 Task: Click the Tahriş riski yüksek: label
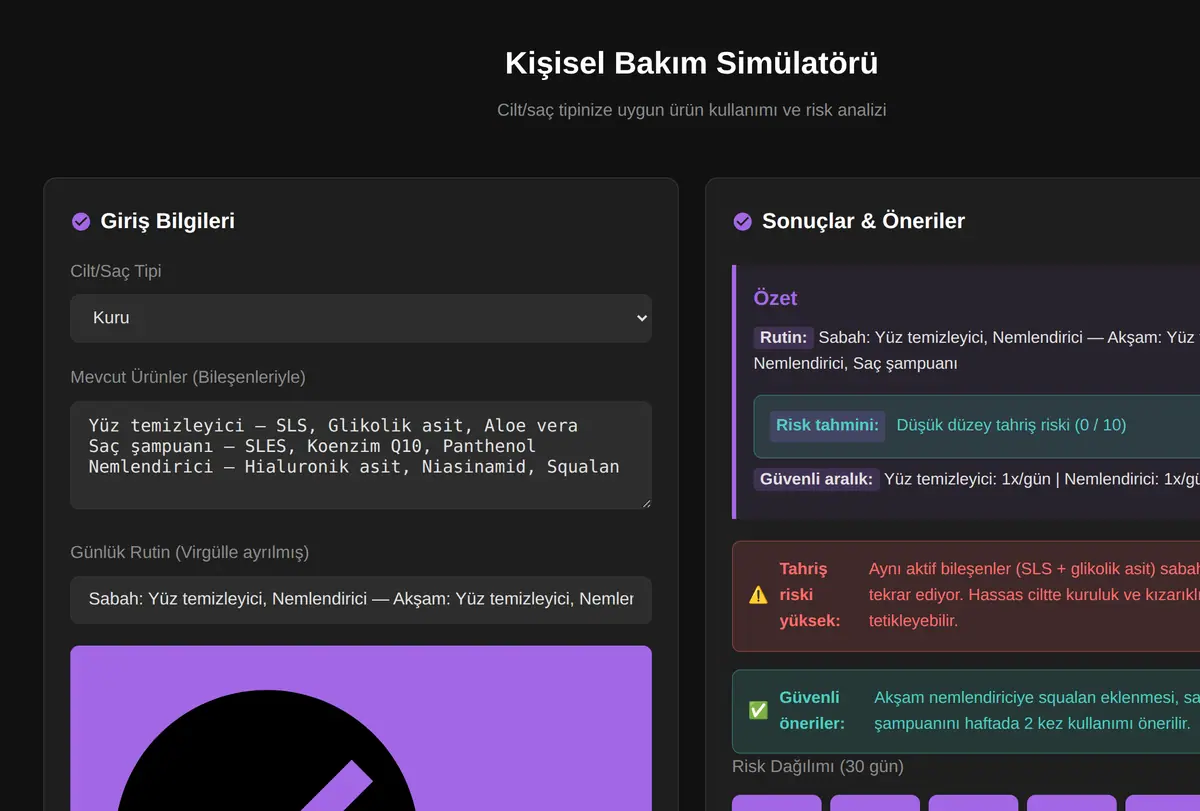pyautogui.click(x=810, y=595)
